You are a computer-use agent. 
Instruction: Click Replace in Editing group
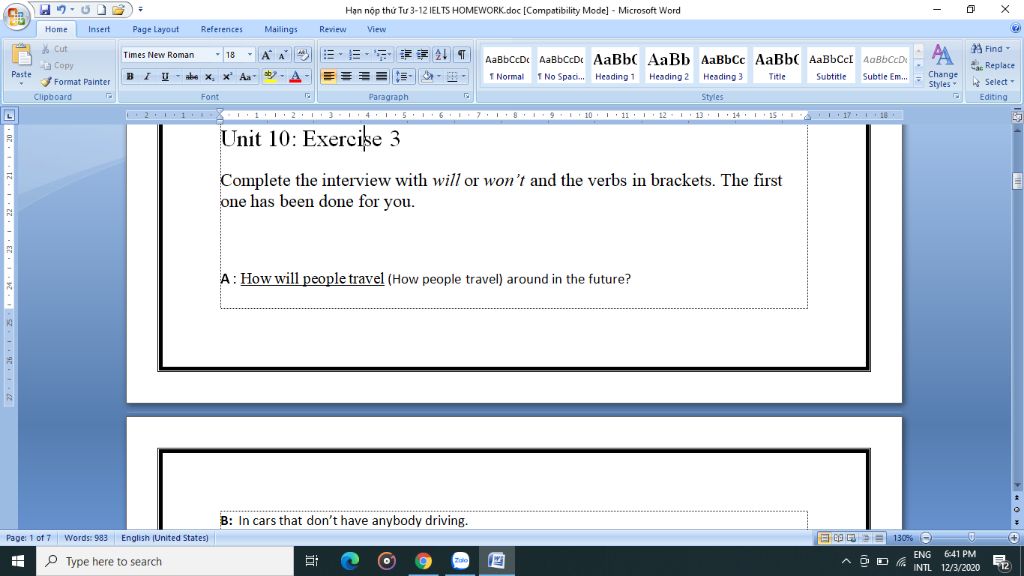click(993, 65)
